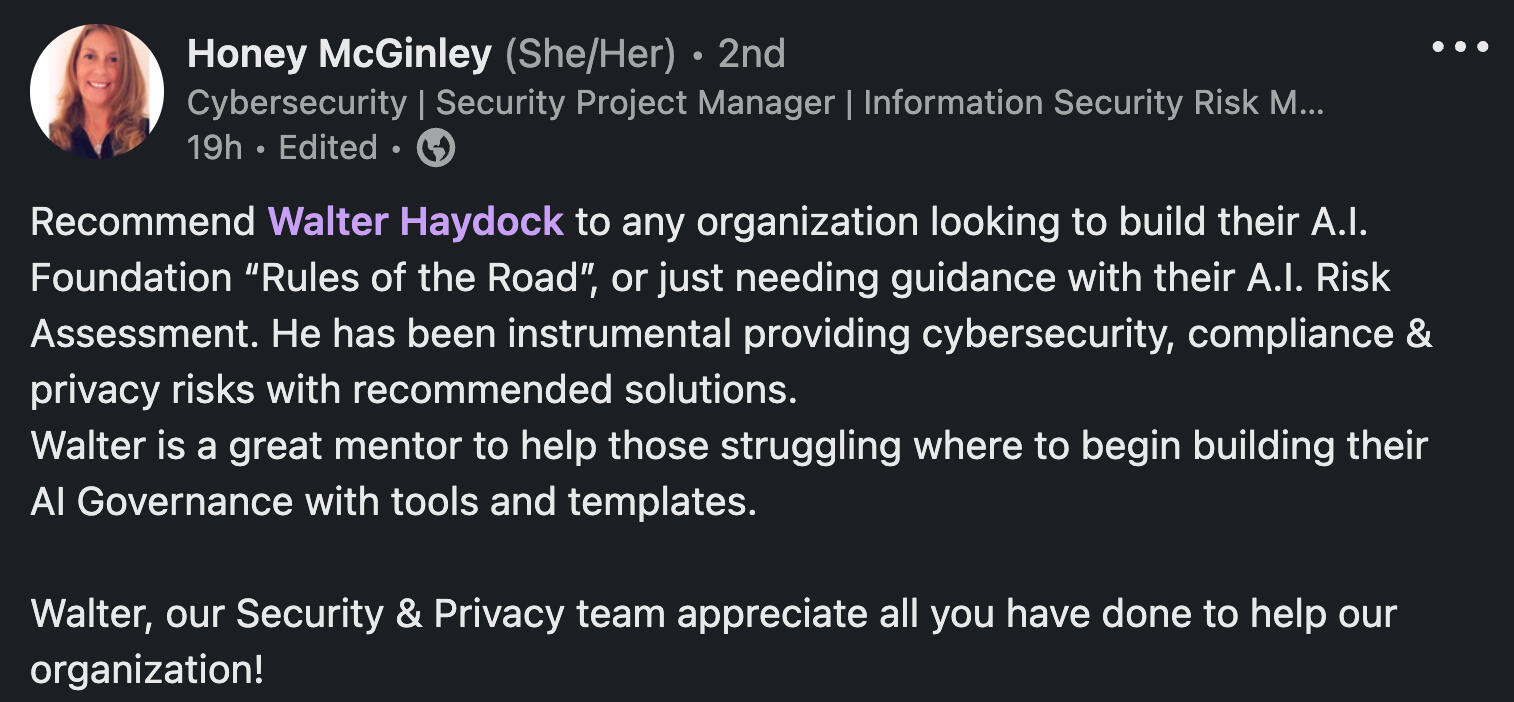Click the globe public visibility icon
1514x702 pixels.
pos(436,148)
